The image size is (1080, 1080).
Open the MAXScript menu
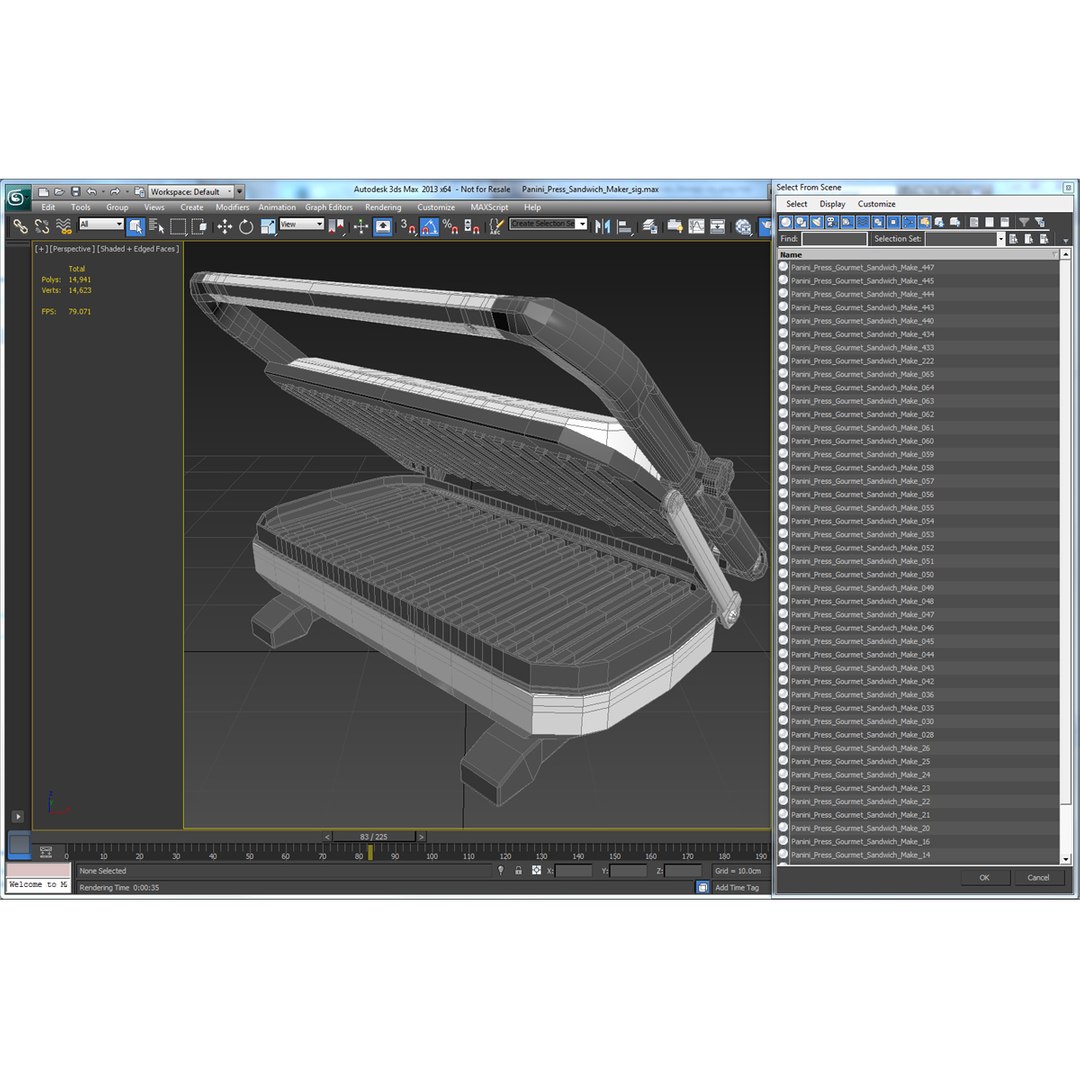click(x=489, y=207)
